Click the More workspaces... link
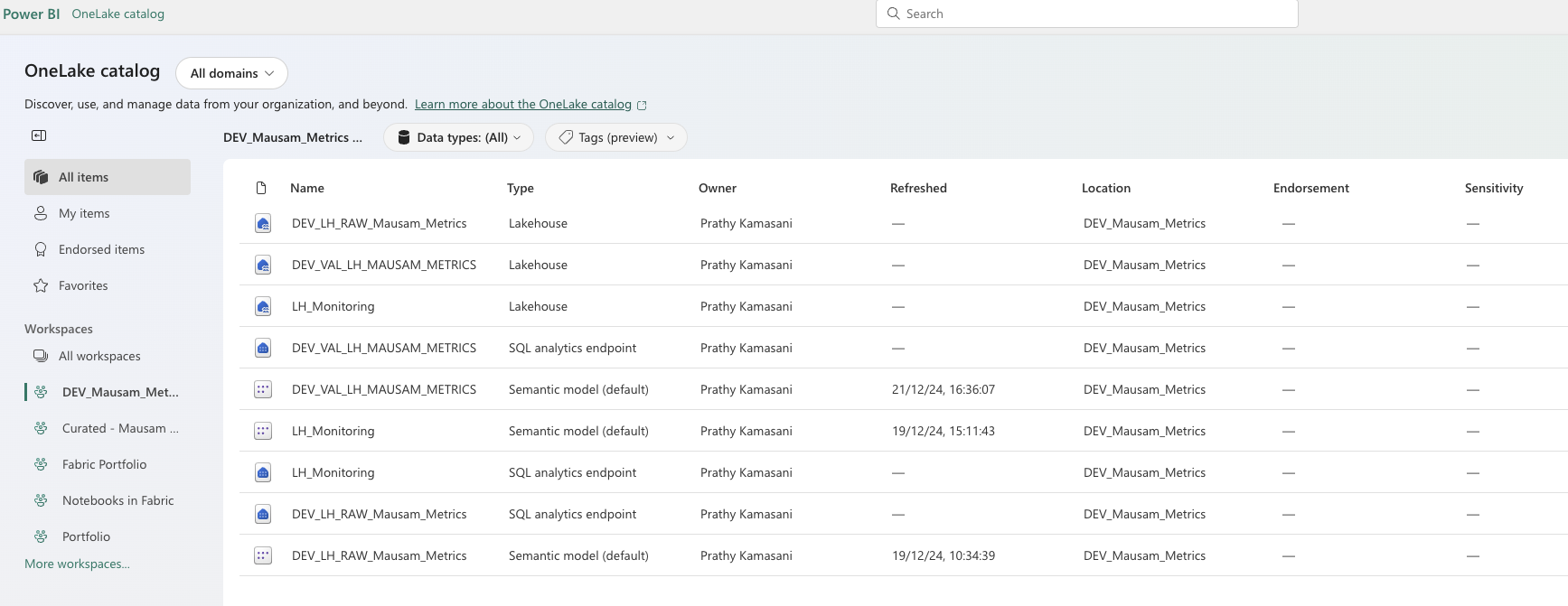Image resolution: width=1568 pixels, height=606 pixels. pos(77,564)
